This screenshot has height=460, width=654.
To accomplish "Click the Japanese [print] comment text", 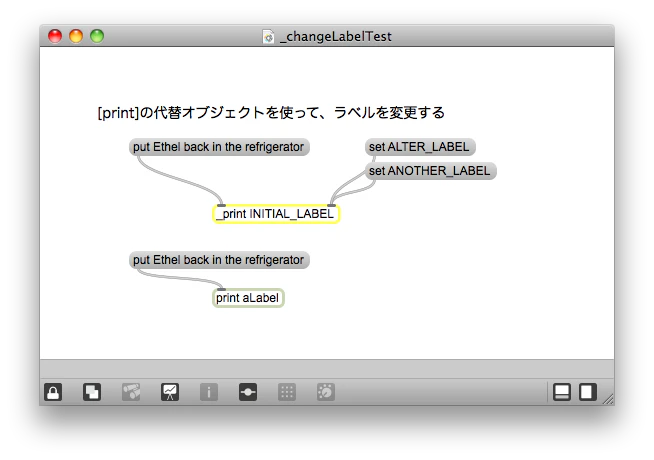I will click(x=271, y=113).
